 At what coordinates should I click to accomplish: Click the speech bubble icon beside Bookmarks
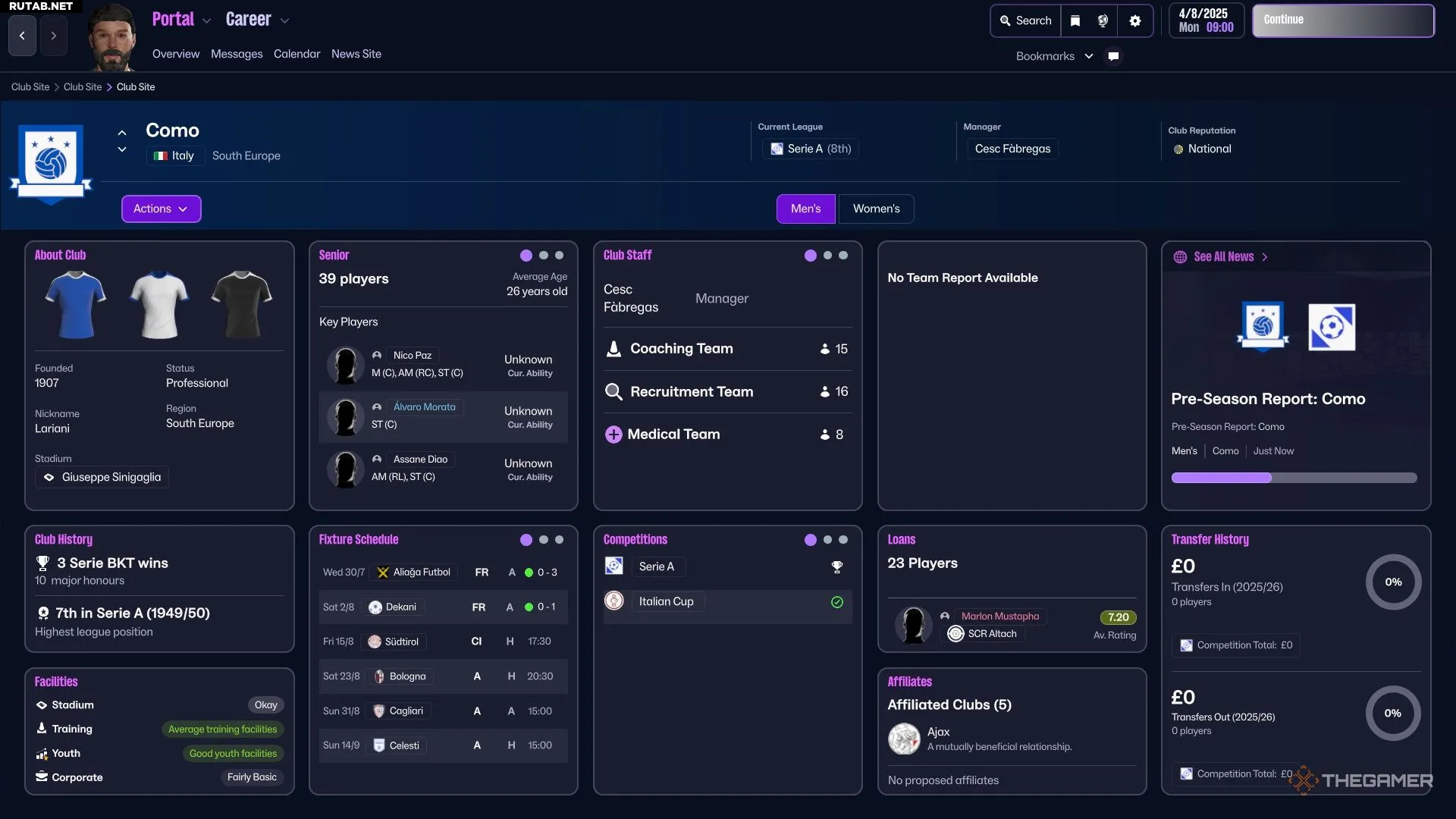[1113, 56]
